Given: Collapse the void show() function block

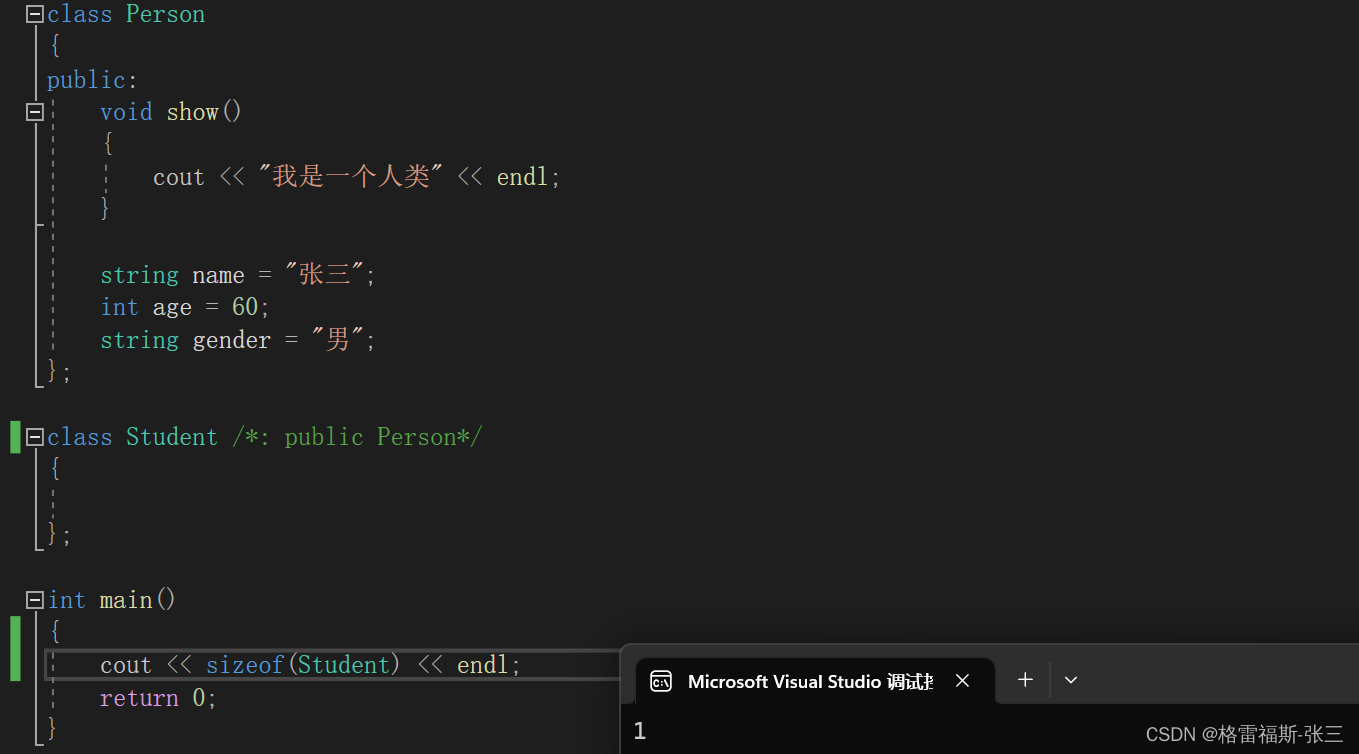Looking at the screenshot, I should point(35,112).
